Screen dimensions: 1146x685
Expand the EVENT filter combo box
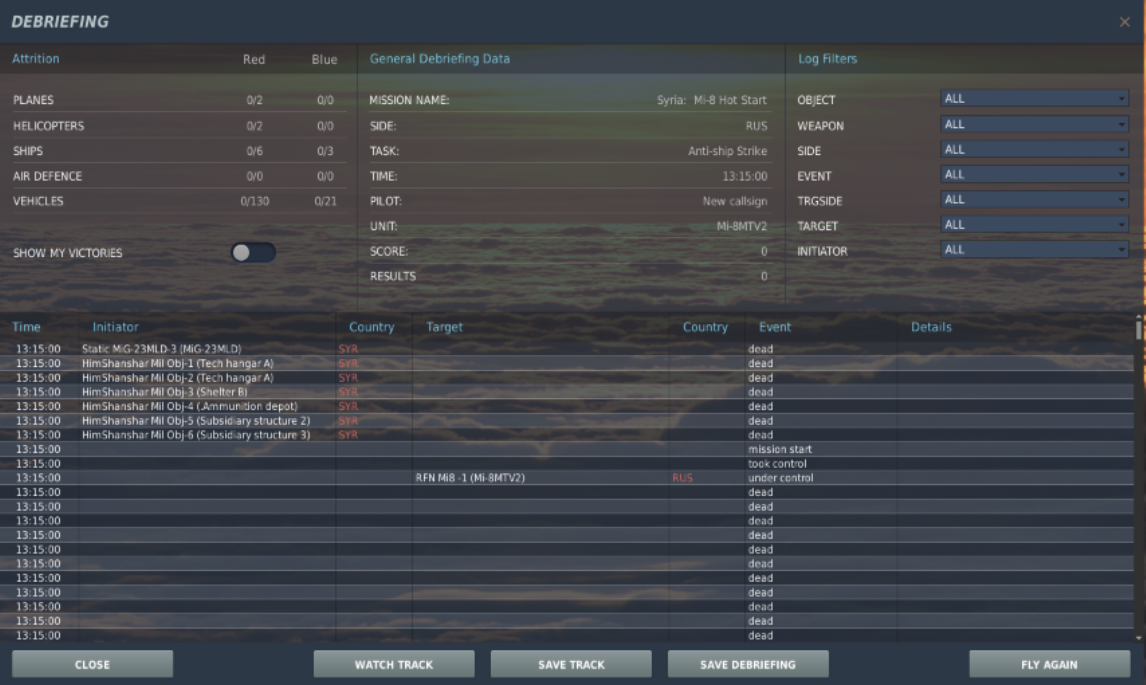coord(1034,174)
